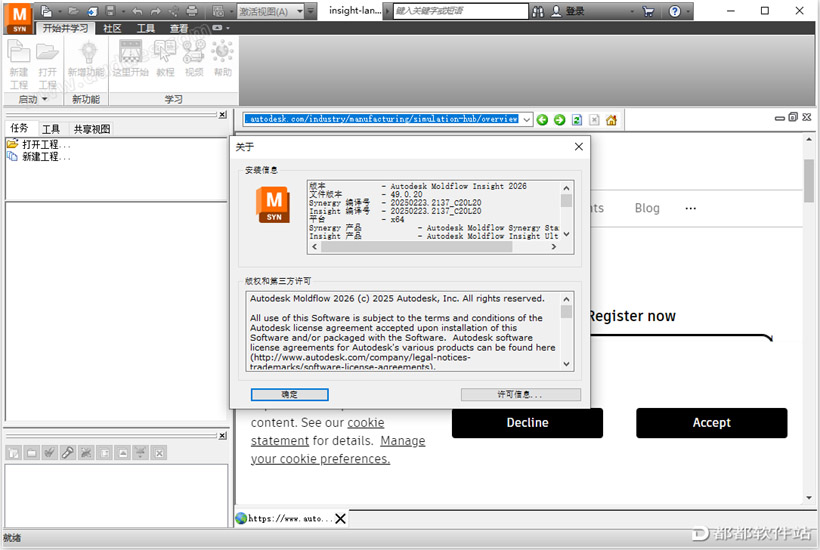Click 新建工程 ribbon button
Image resolution: width=820 pixels, height=550 pixels.
pyautogui.click(x=18, y=65)
